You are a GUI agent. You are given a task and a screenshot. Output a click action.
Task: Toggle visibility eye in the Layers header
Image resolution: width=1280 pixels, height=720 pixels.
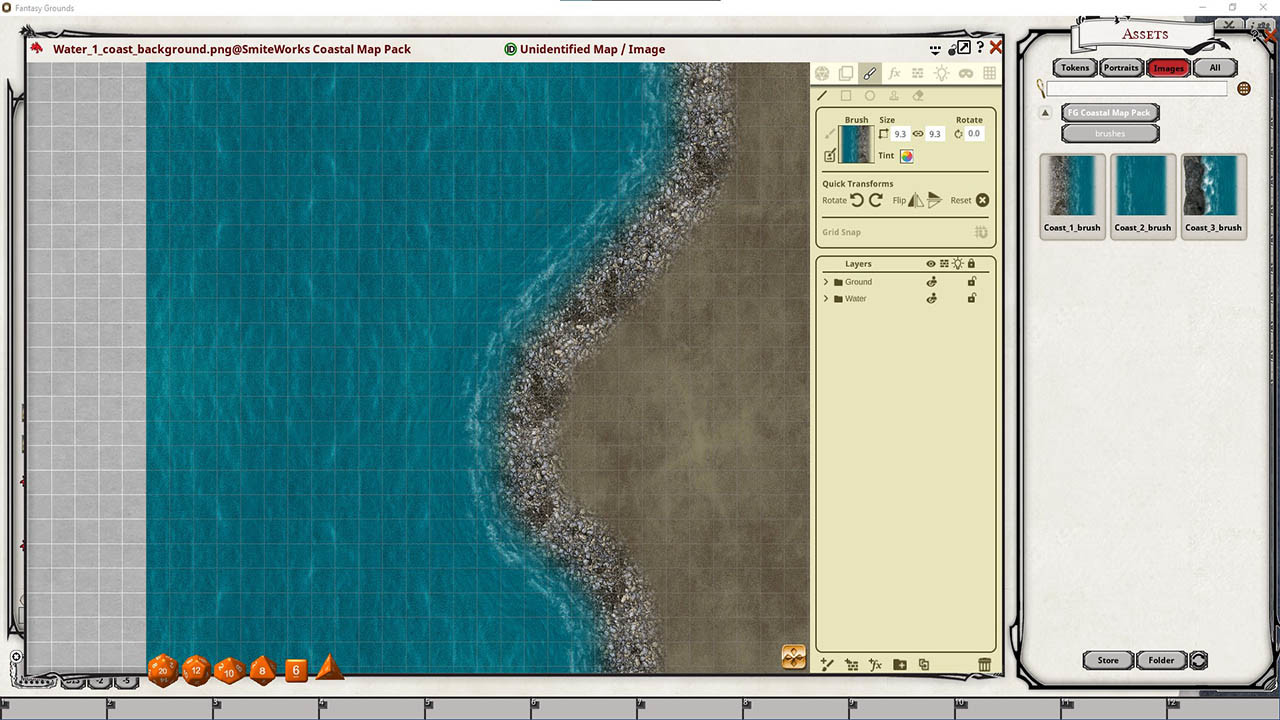931,263
